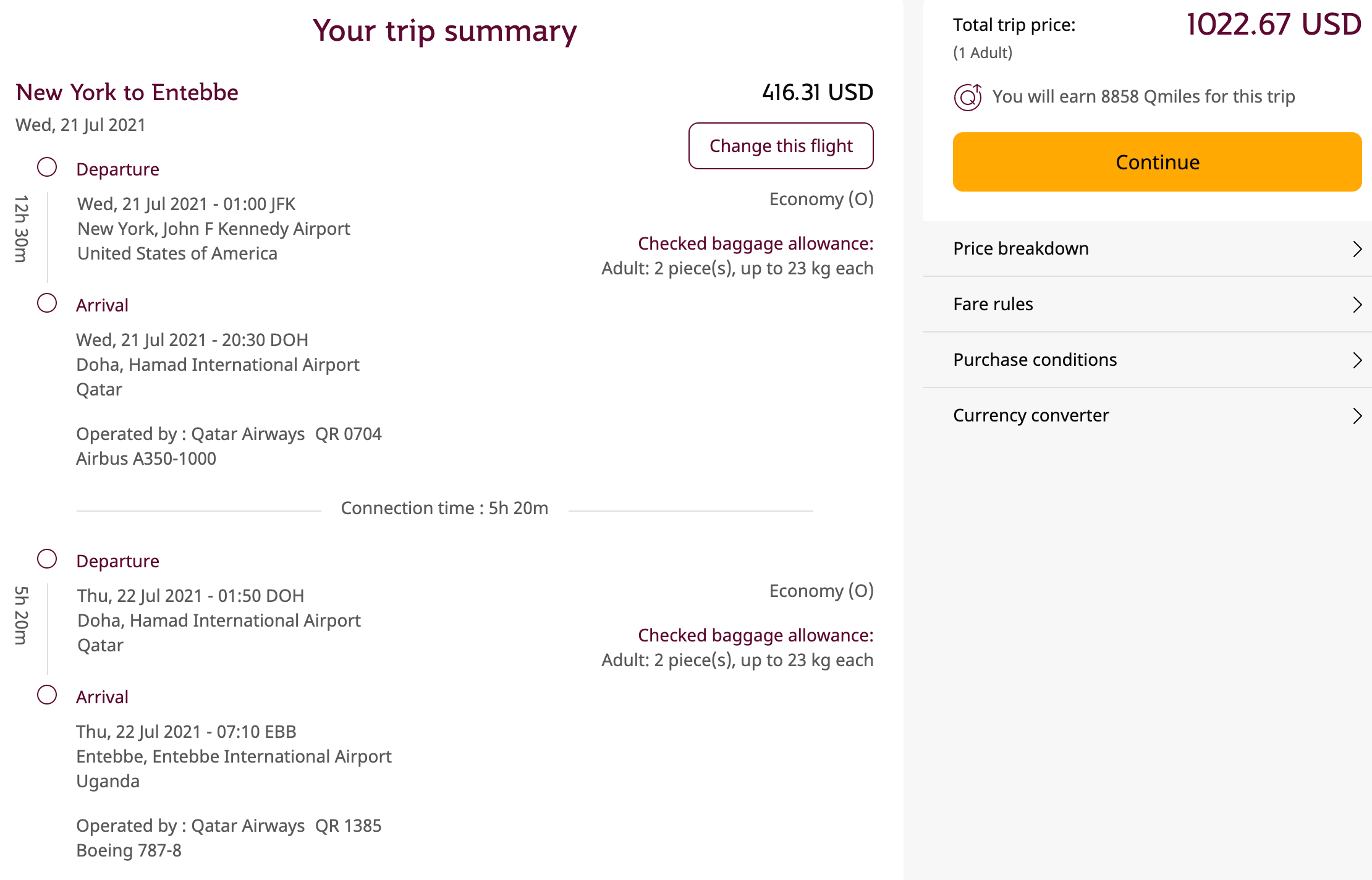This screenshot has width=1372, height=880.
Task: Click the Doha Departure timeline circle marker
Action: point(47,559)
